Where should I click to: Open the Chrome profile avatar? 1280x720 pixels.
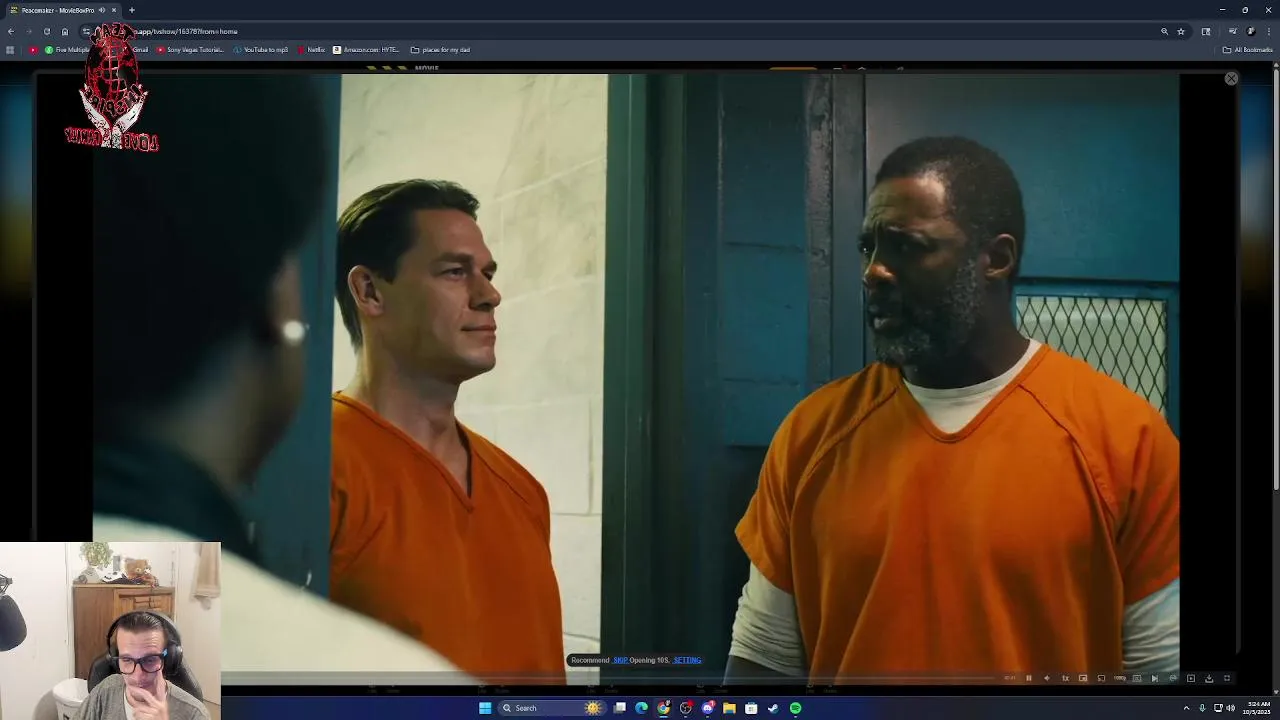pos(1251,31)
